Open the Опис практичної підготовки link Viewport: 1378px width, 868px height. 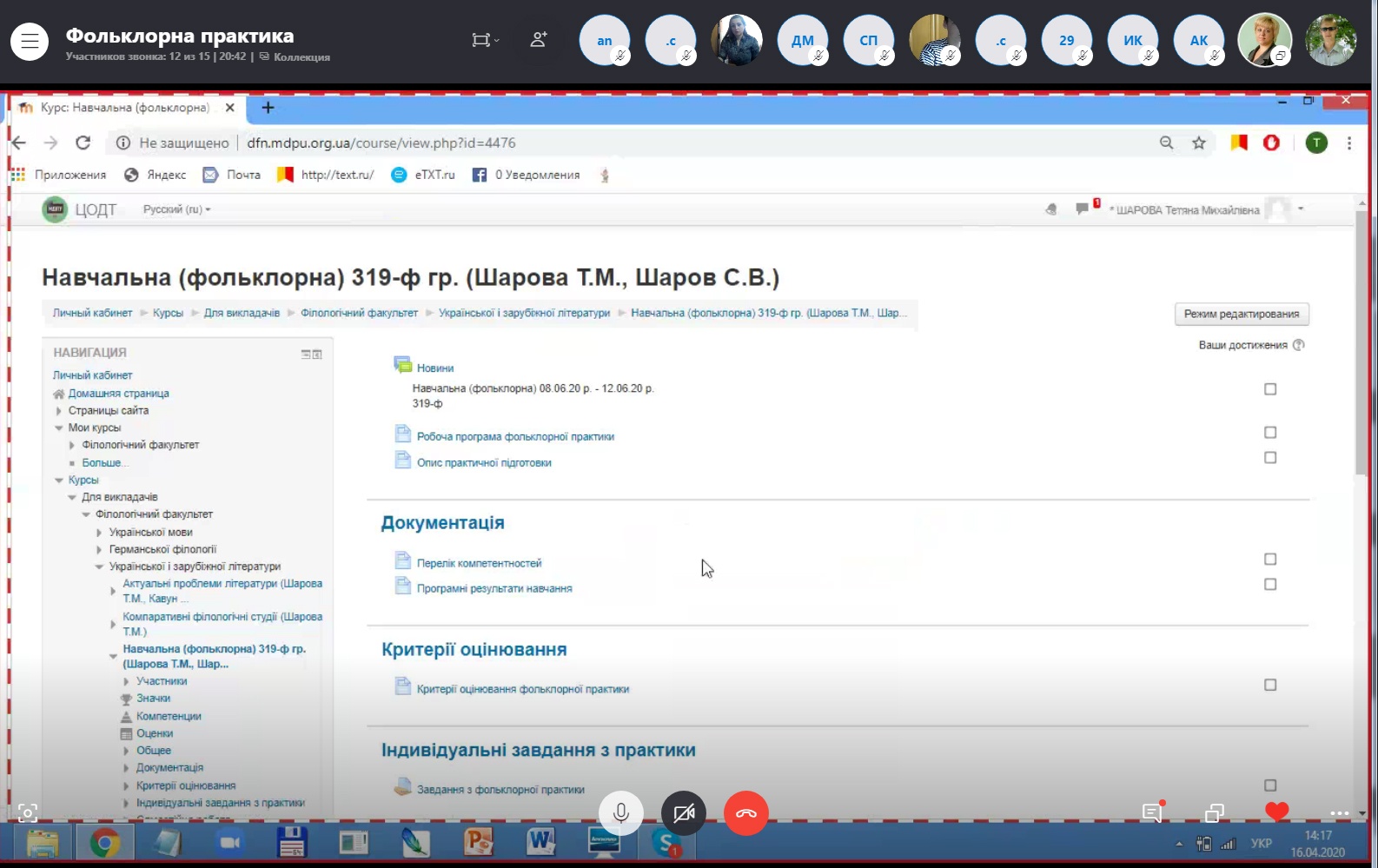pos(484,463)
